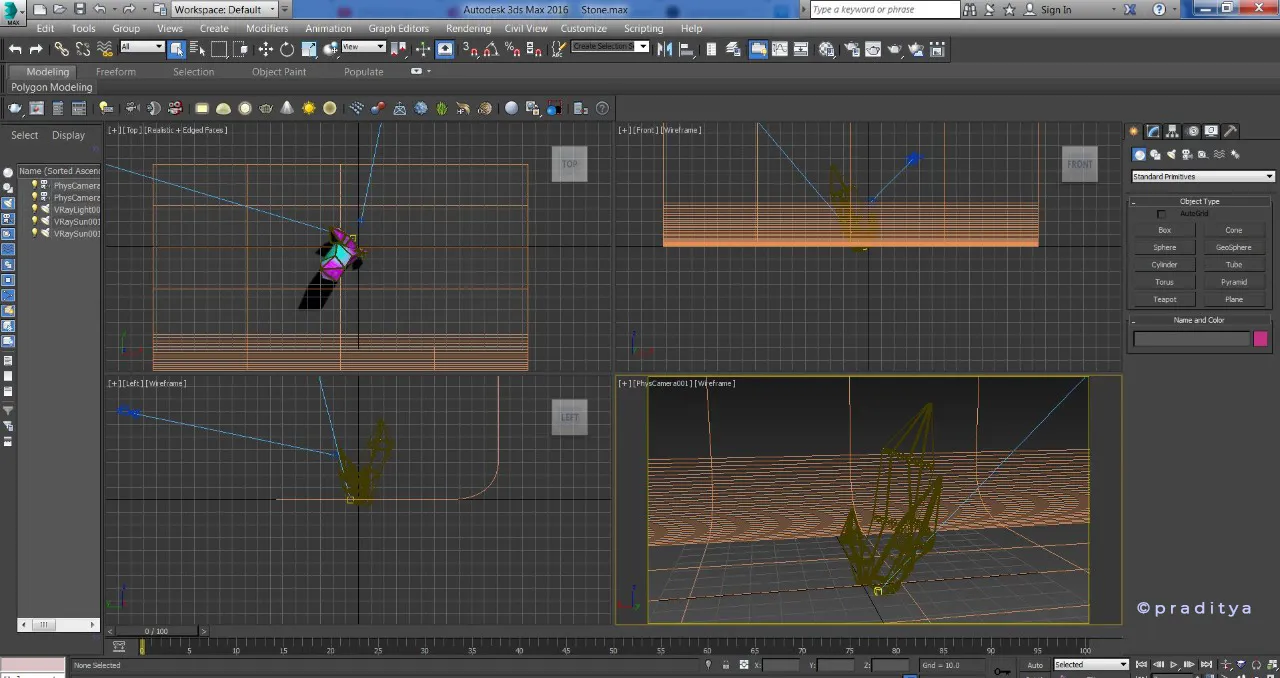The width and height of the screenshot is (1280, 678).
Task: Switch to the Create command panel tab
Action: click(x=1134, y=131)
